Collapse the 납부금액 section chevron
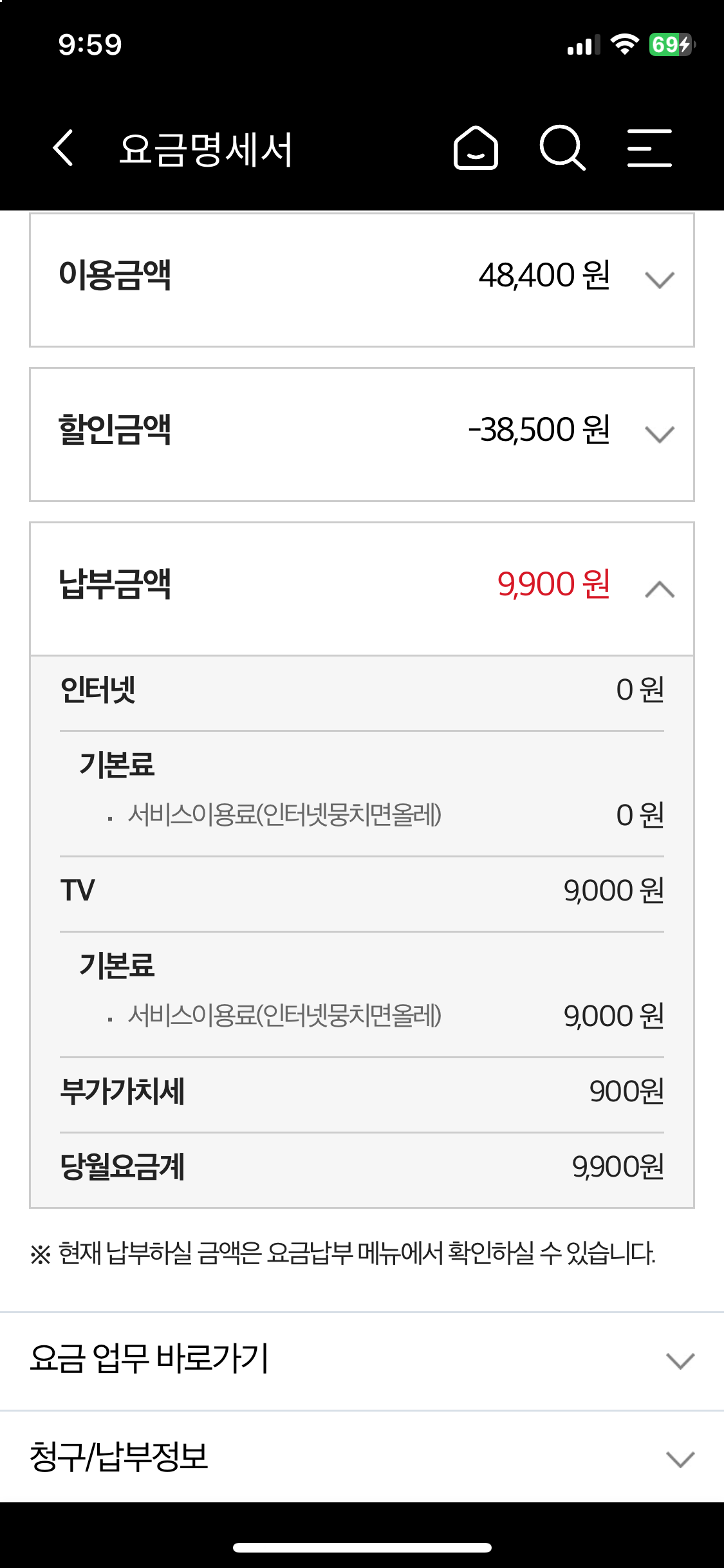Image resolution: width=724 pixels, height=1568 pixels. point(659,588)
